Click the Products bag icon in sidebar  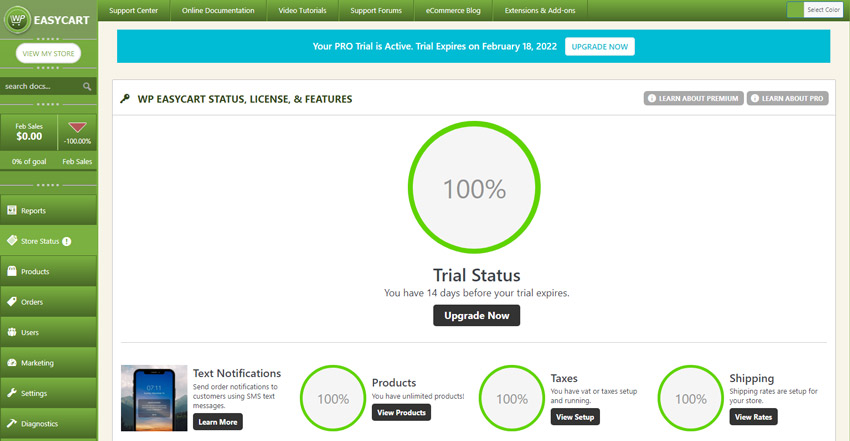pyautogui.click(x=12, y=271)
